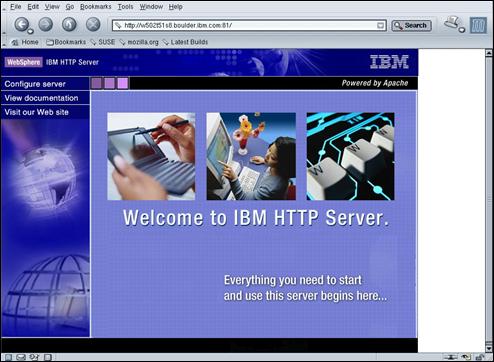Click the IBM logo in page header

point(389,62)
